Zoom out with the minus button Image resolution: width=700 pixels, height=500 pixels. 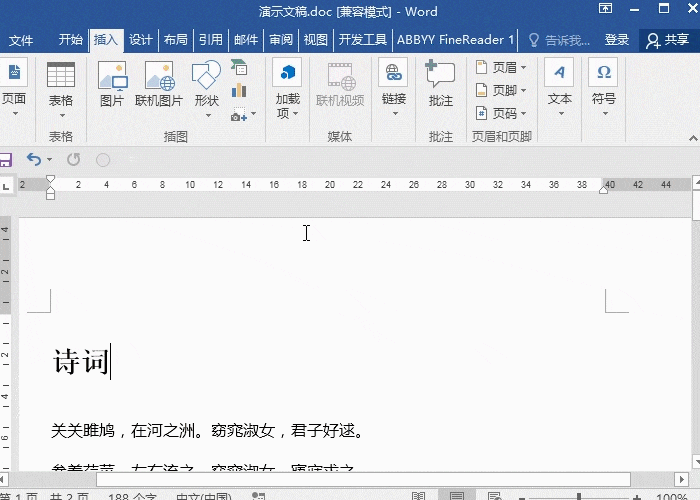pos(521,497)
